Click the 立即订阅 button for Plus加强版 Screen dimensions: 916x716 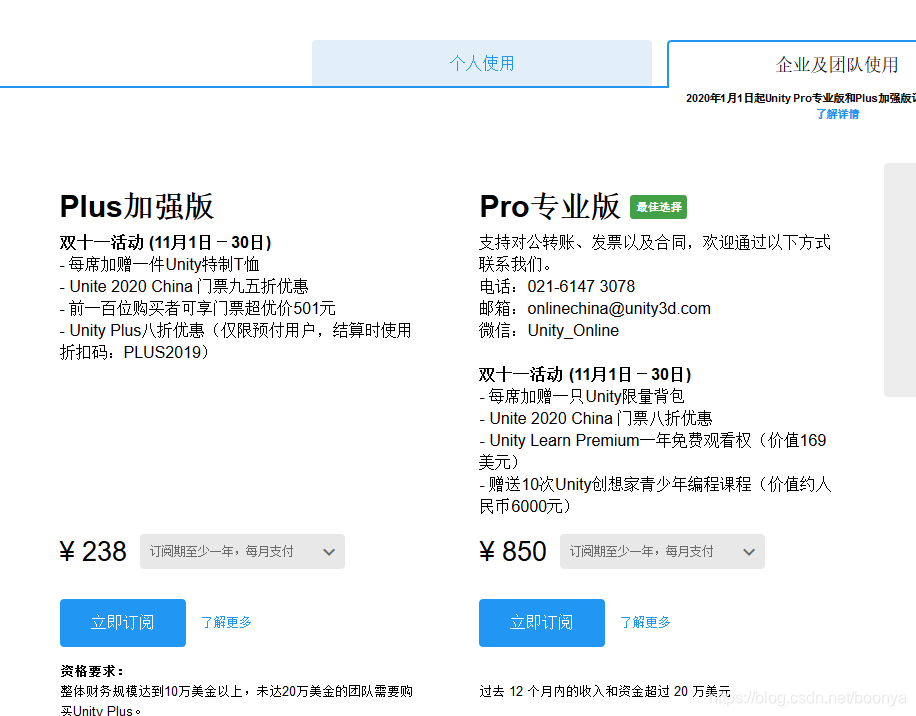(123, 623)
